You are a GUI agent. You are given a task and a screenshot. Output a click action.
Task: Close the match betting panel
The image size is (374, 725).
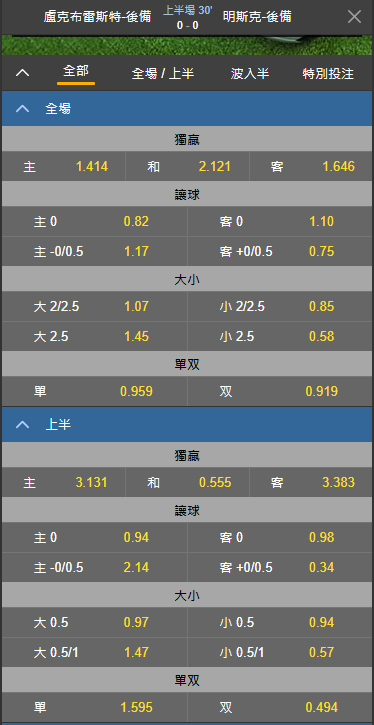coord(354,17)
